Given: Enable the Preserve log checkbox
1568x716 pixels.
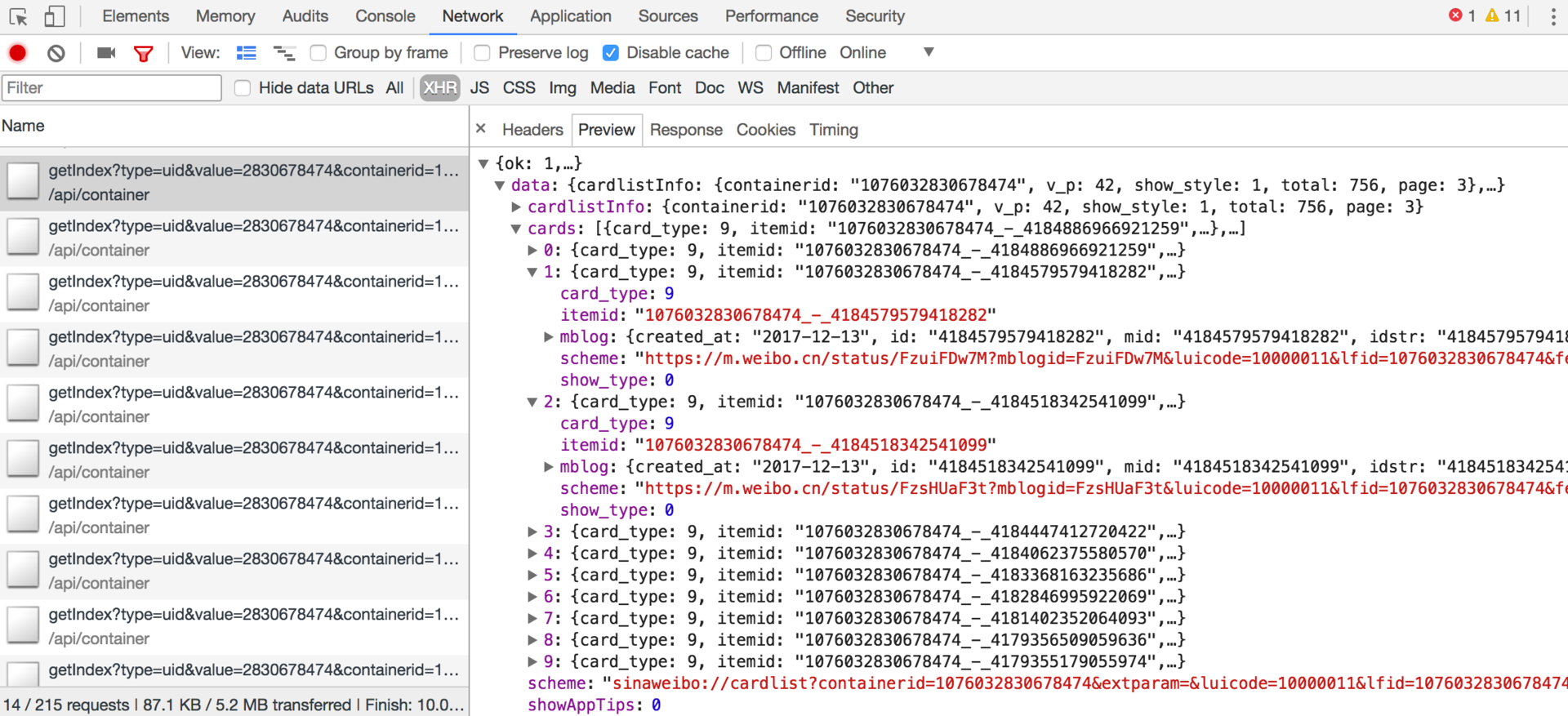Looking at the screenshot, I should [482, 53].
